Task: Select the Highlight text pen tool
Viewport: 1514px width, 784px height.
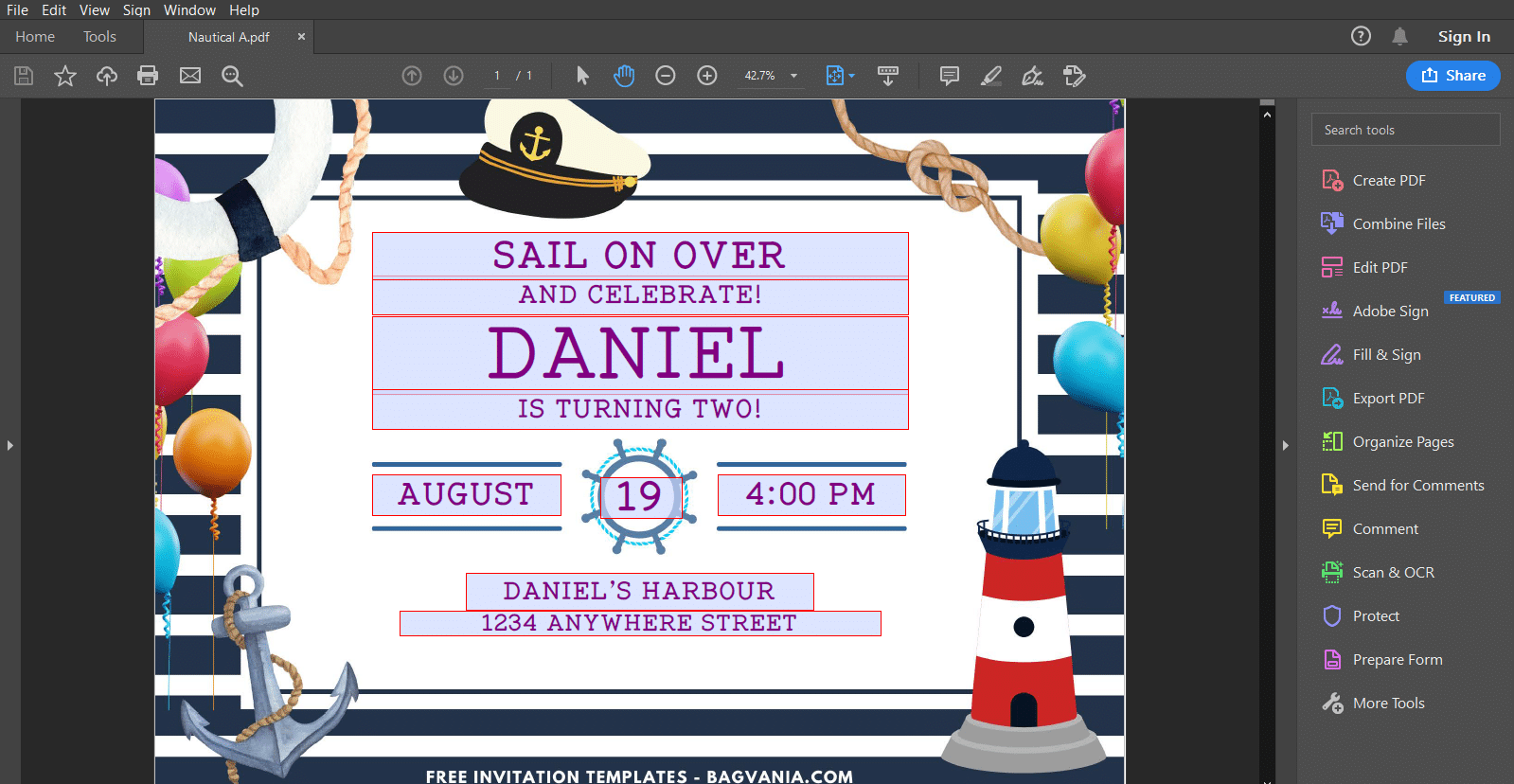Action: click(x=991, y=76)
